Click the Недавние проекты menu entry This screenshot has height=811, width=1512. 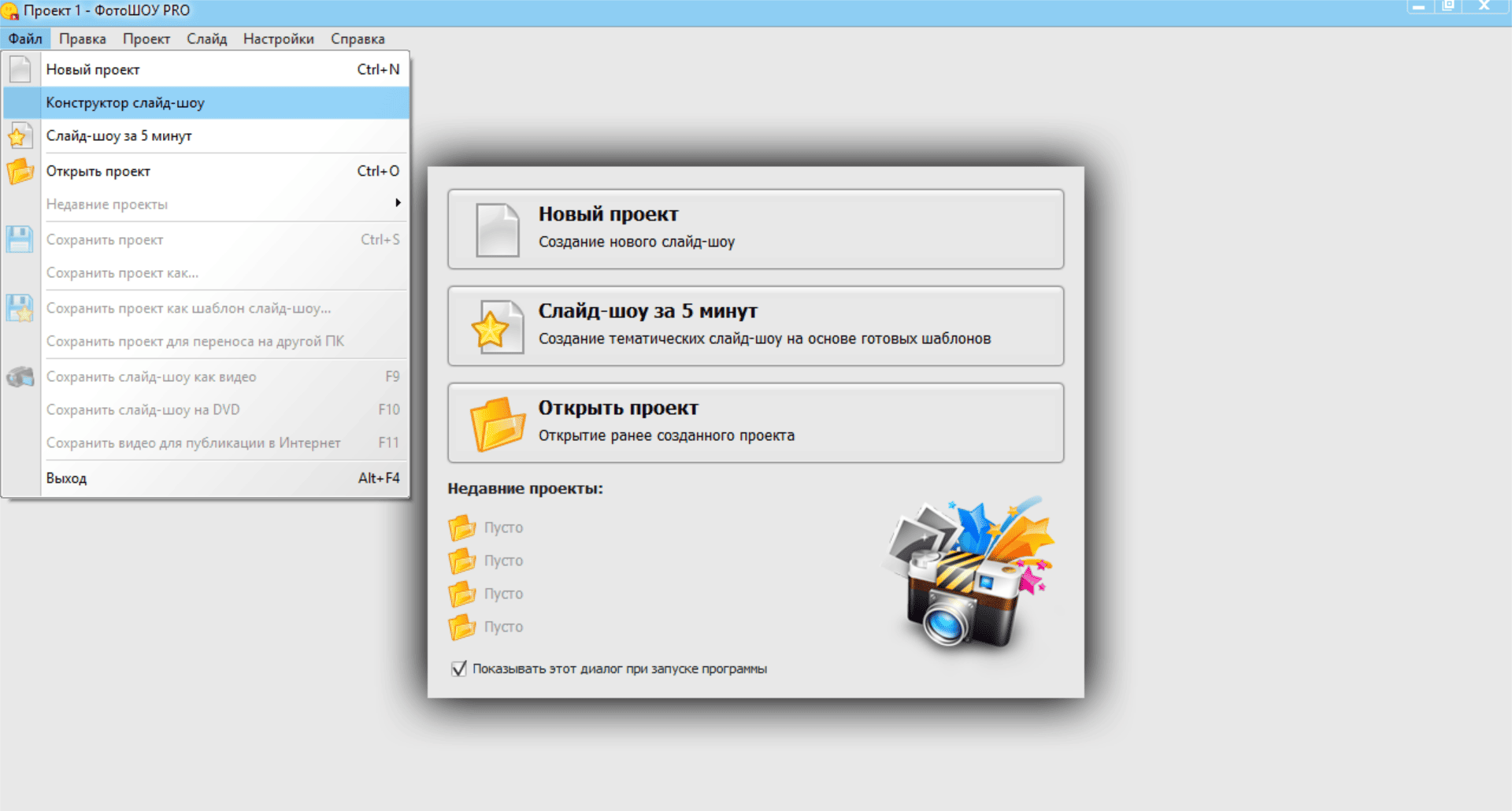click(x=206, y=204)
